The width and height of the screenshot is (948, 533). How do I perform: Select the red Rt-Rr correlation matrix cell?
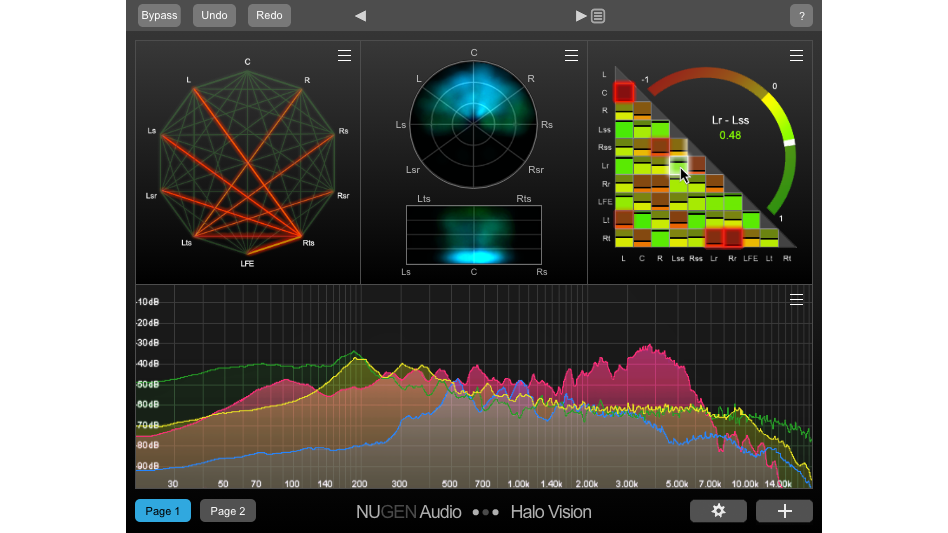pos(733,237)
